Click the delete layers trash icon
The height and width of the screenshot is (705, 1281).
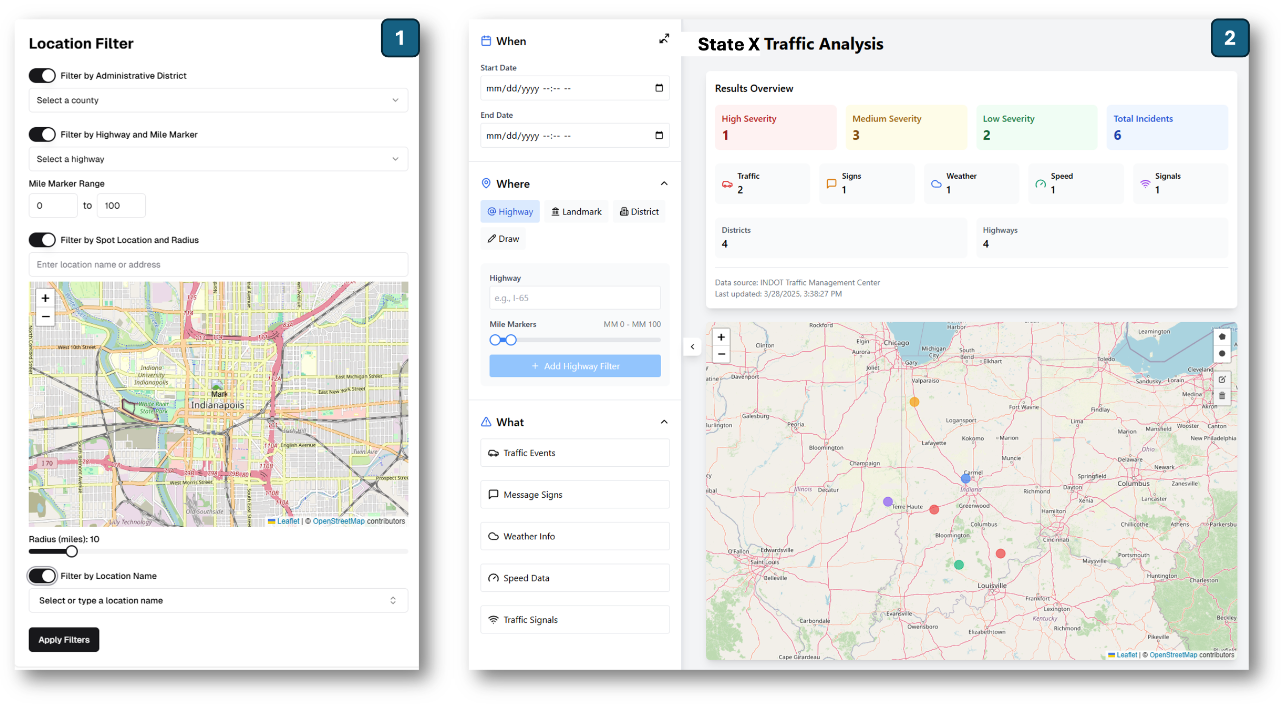pos(1222,396)
